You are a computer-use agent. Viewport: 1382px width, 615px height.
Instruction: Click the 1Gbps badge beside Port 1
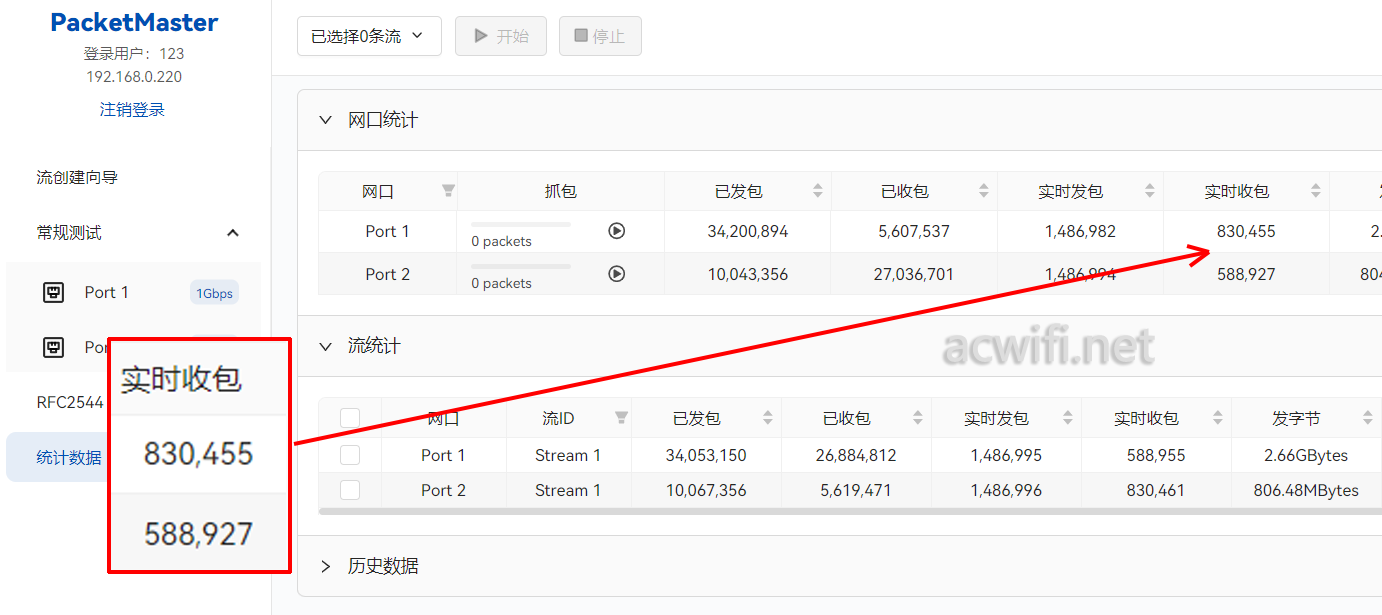pyautogui.click(x=214, y=293)
